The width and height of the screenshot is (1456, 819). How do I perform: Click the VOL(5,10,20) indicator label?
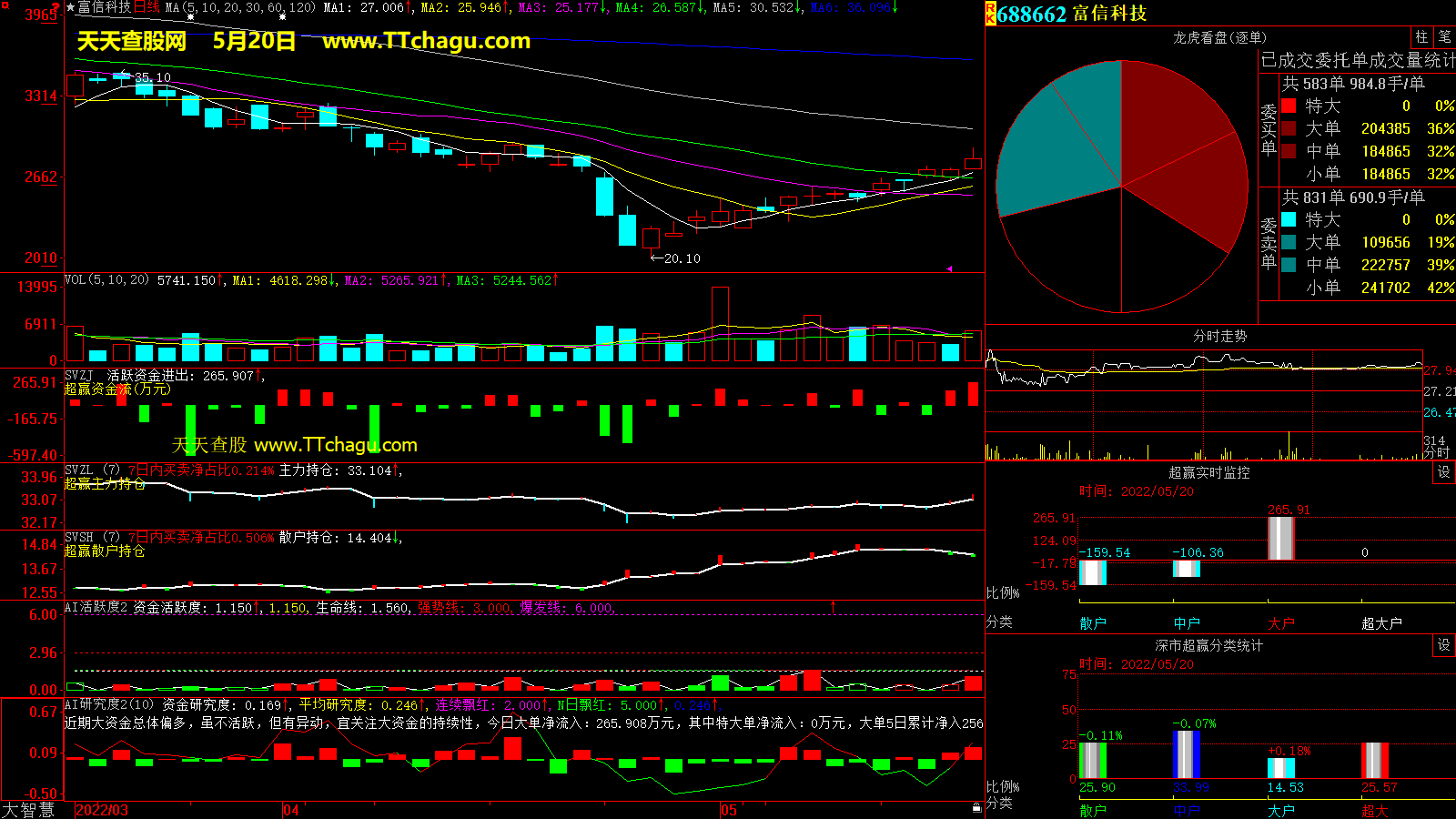tap(106, 280)
